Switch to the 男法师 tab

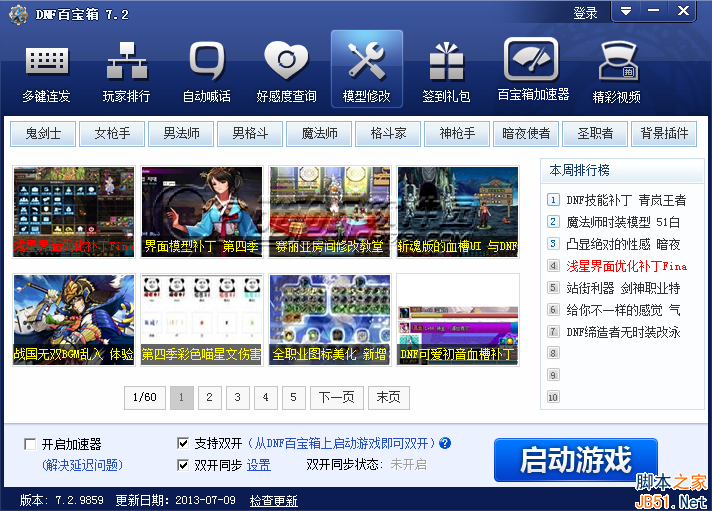(x=181, y=134)
